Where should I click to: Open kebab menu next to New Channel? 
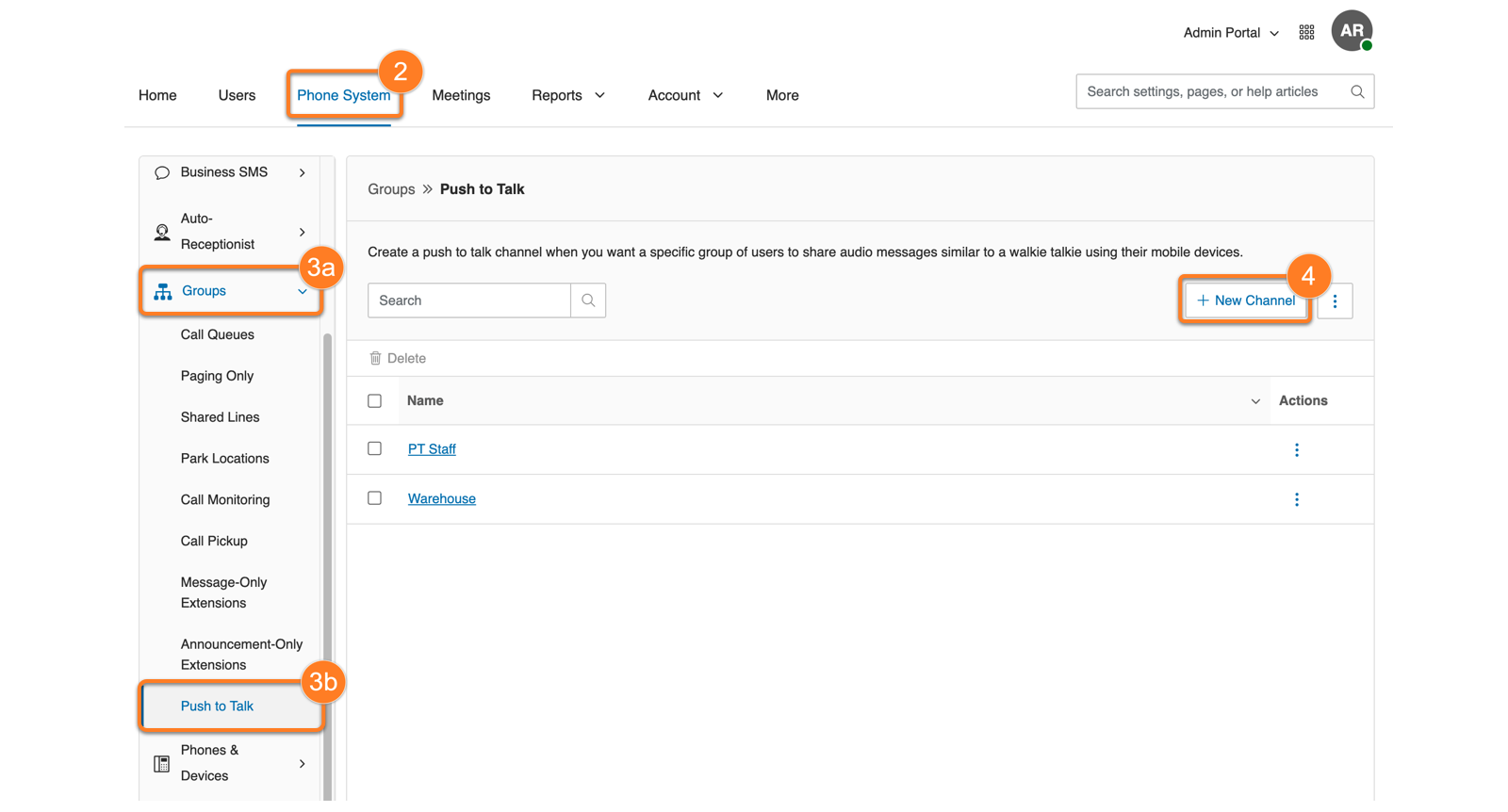[1335, 301]
